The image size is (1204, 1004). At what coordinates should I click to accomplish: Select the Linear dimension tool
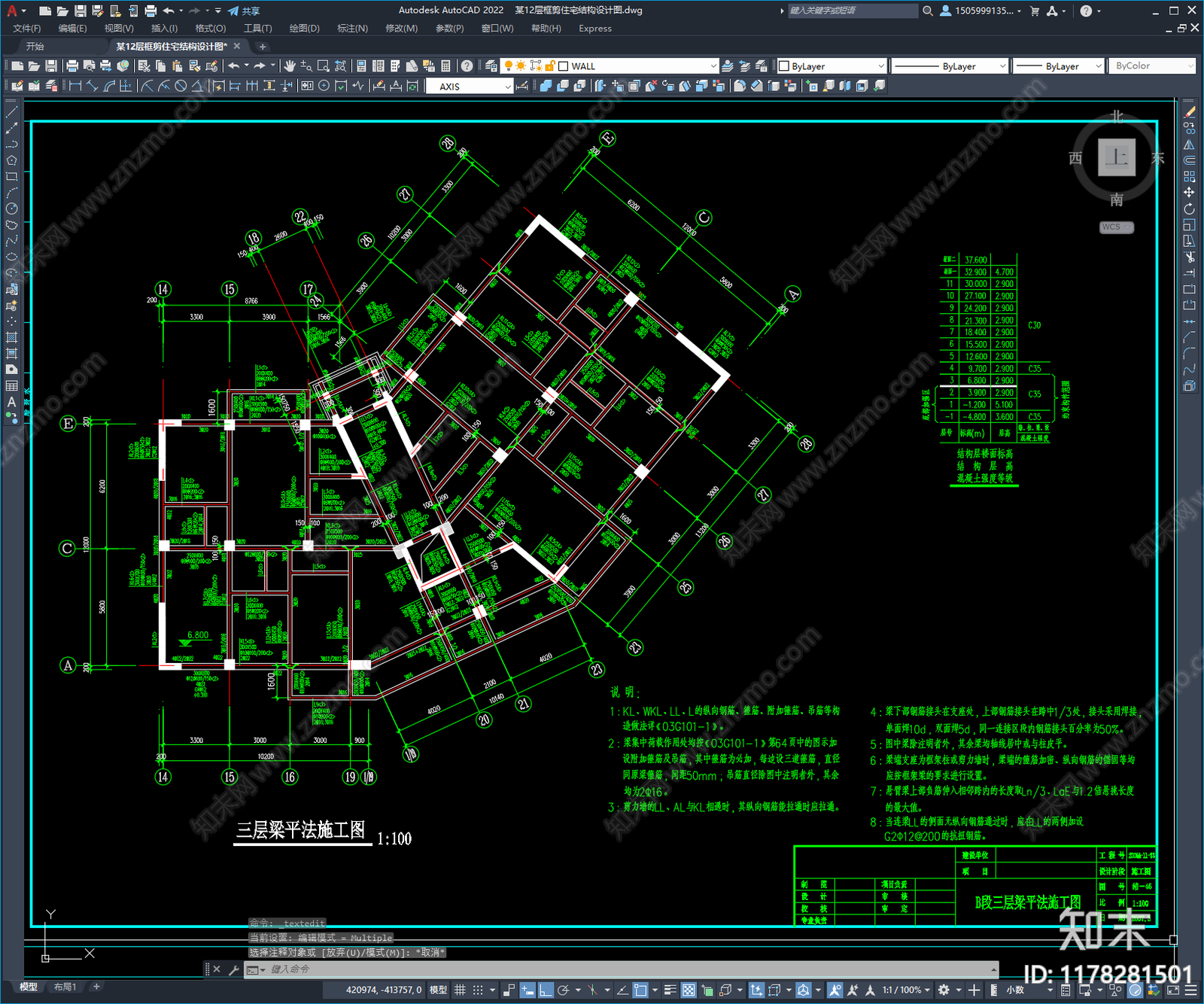click(x=75, y=86)
